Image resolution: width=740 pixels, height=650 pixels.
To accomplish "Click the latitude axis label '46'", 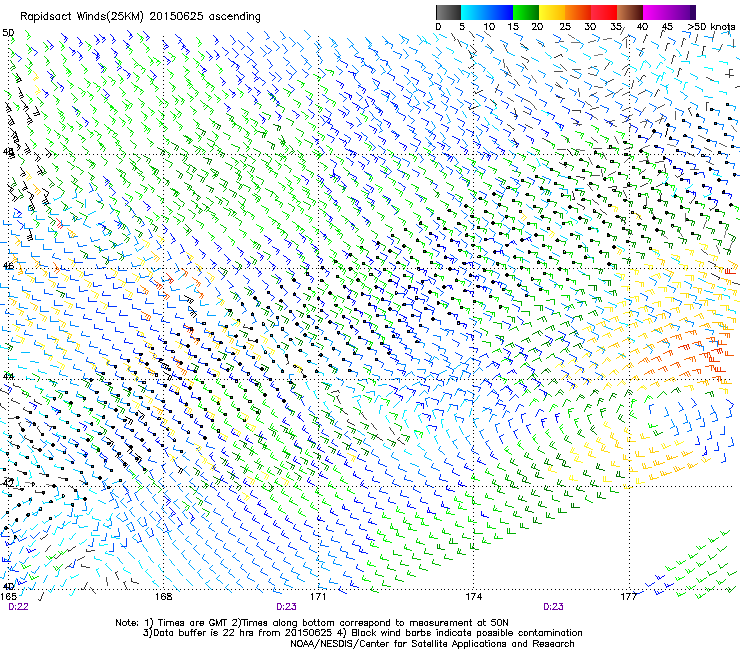I will point(8,266).
